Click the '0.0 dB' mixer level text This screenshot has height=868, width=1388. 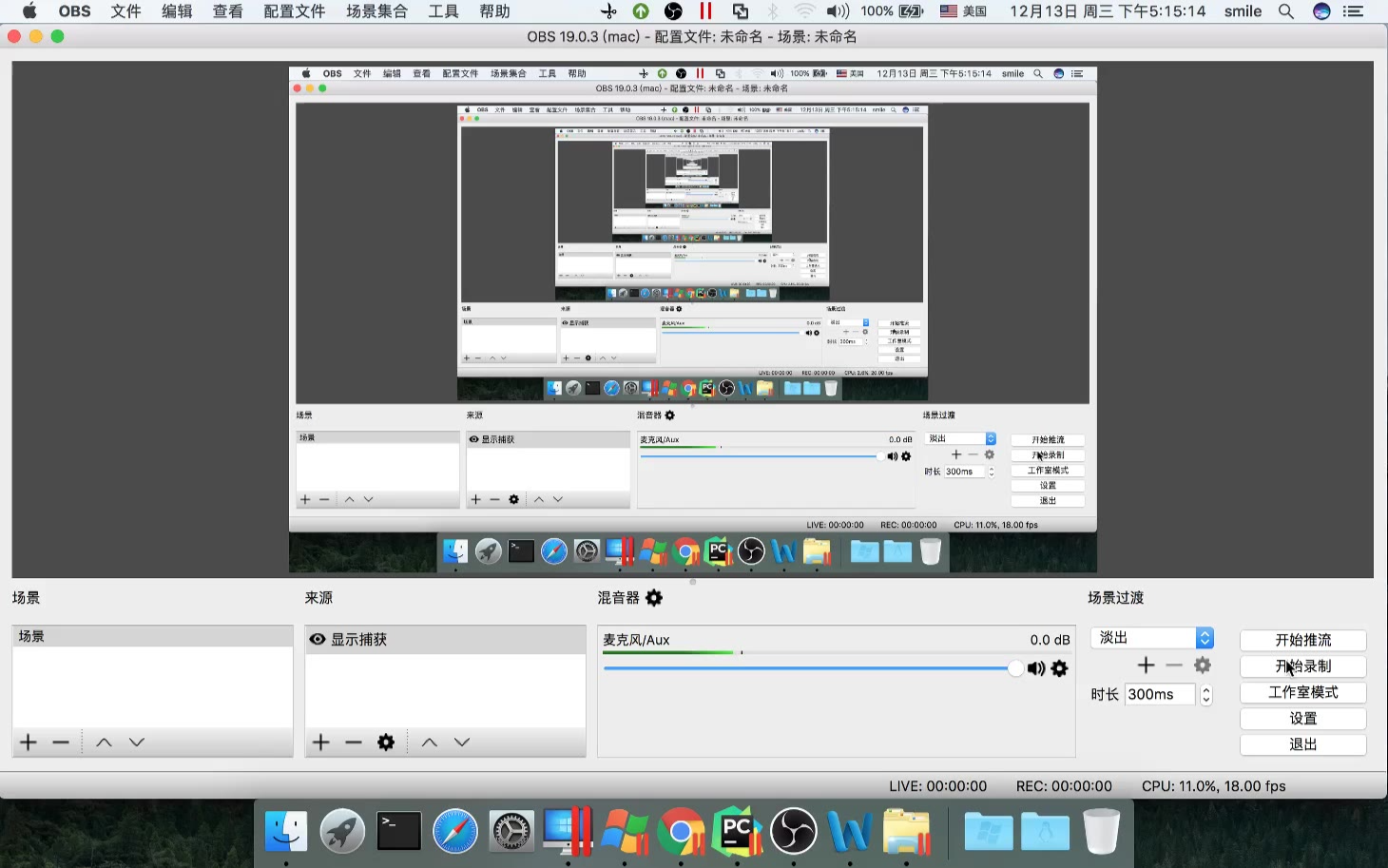point(1050,640)
